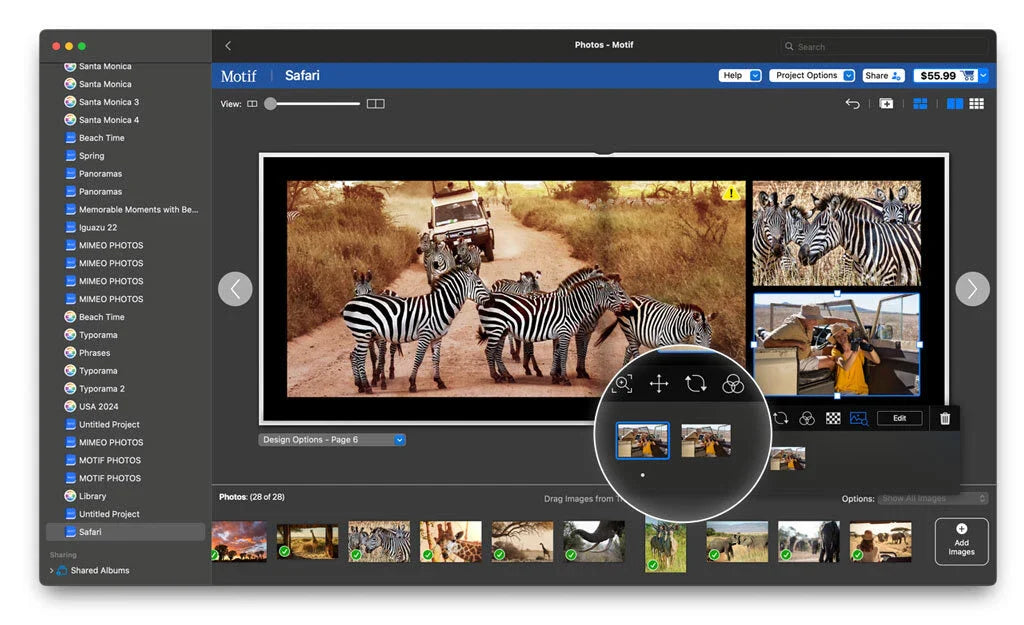
Task: Click the Edit button on the photo bar
Action: 900,418
